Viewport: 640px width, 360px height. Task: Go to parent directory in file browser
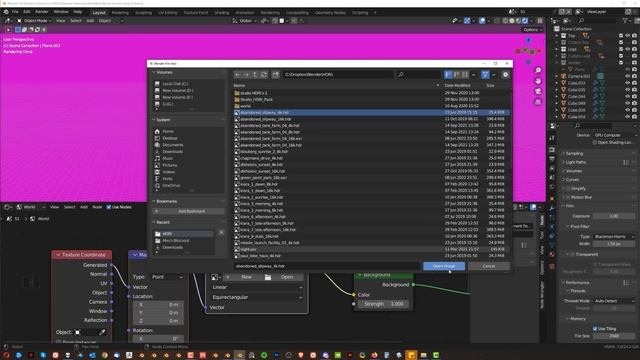[x=255, y=75]
